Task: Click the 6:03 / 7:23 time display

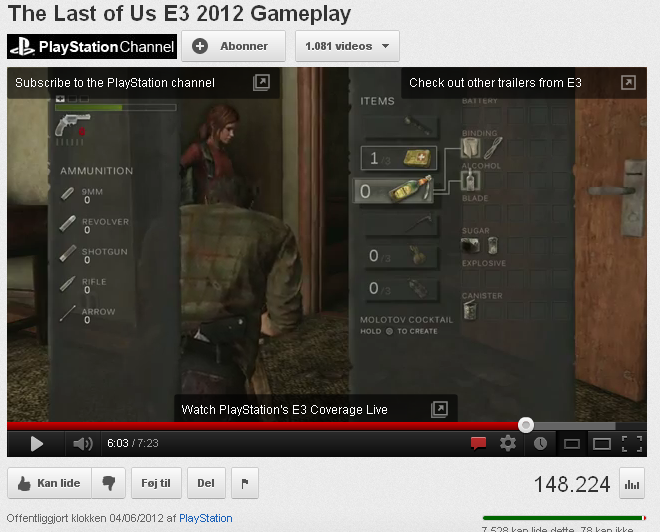Action: click(133, 443)
